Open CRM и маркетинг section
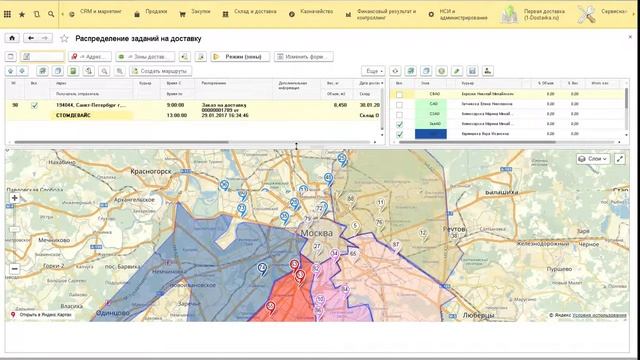The image size is (640, 360). click(95, 12)
